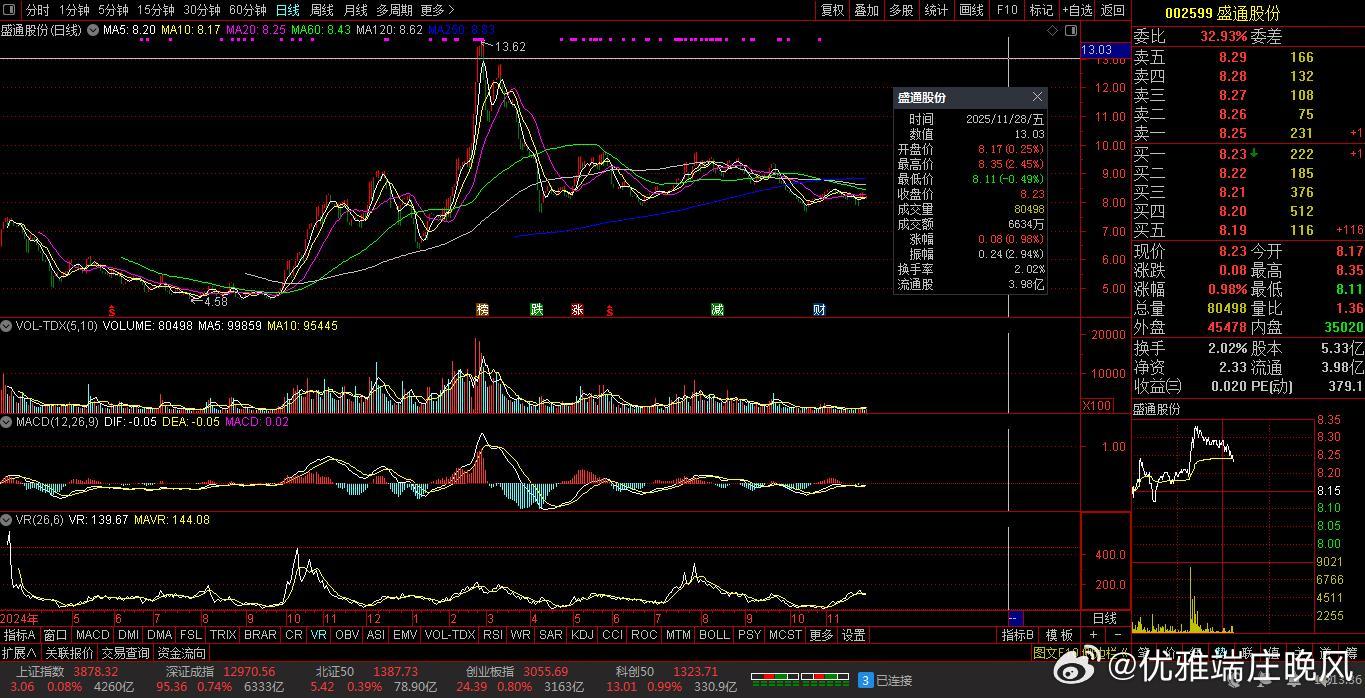Activate the 画线 drawing tool
Screen dimensions: 1365x698
(x=971, y=10)
